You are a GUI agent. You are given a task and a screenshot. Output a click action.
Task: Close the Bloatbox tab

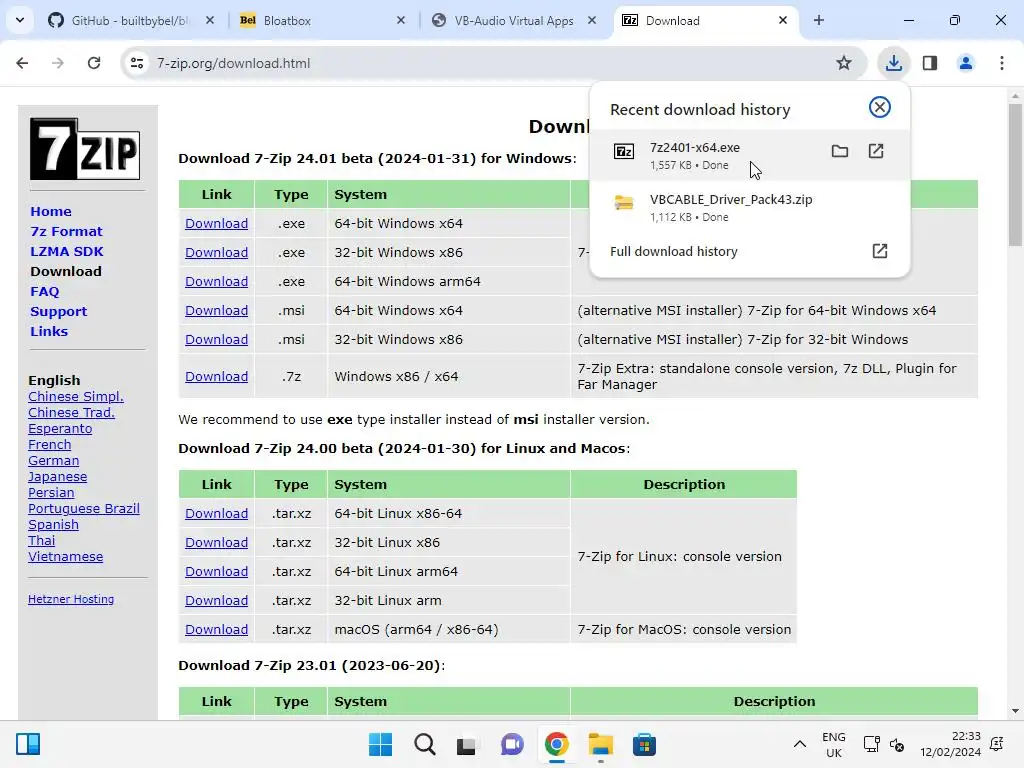[x=401, y=20]
